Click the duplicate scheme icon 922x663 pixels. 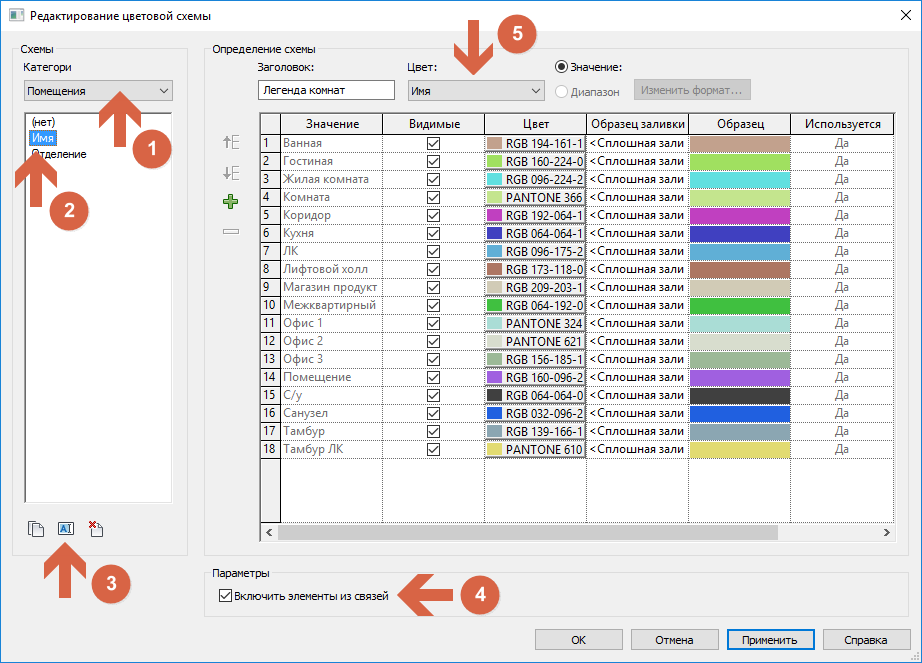36,529
